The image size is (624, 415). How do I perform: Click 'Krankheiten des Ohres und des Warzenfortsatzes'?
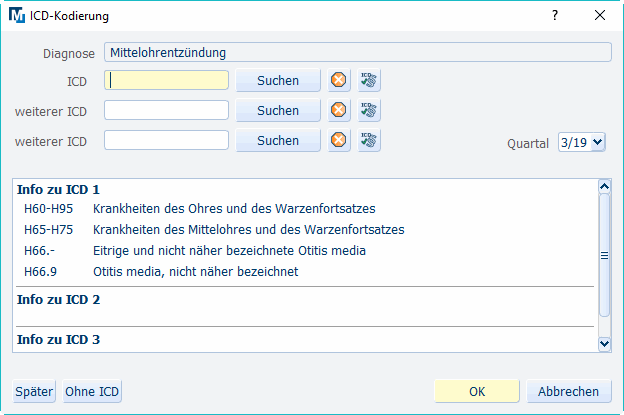click(x=234, y=208)
